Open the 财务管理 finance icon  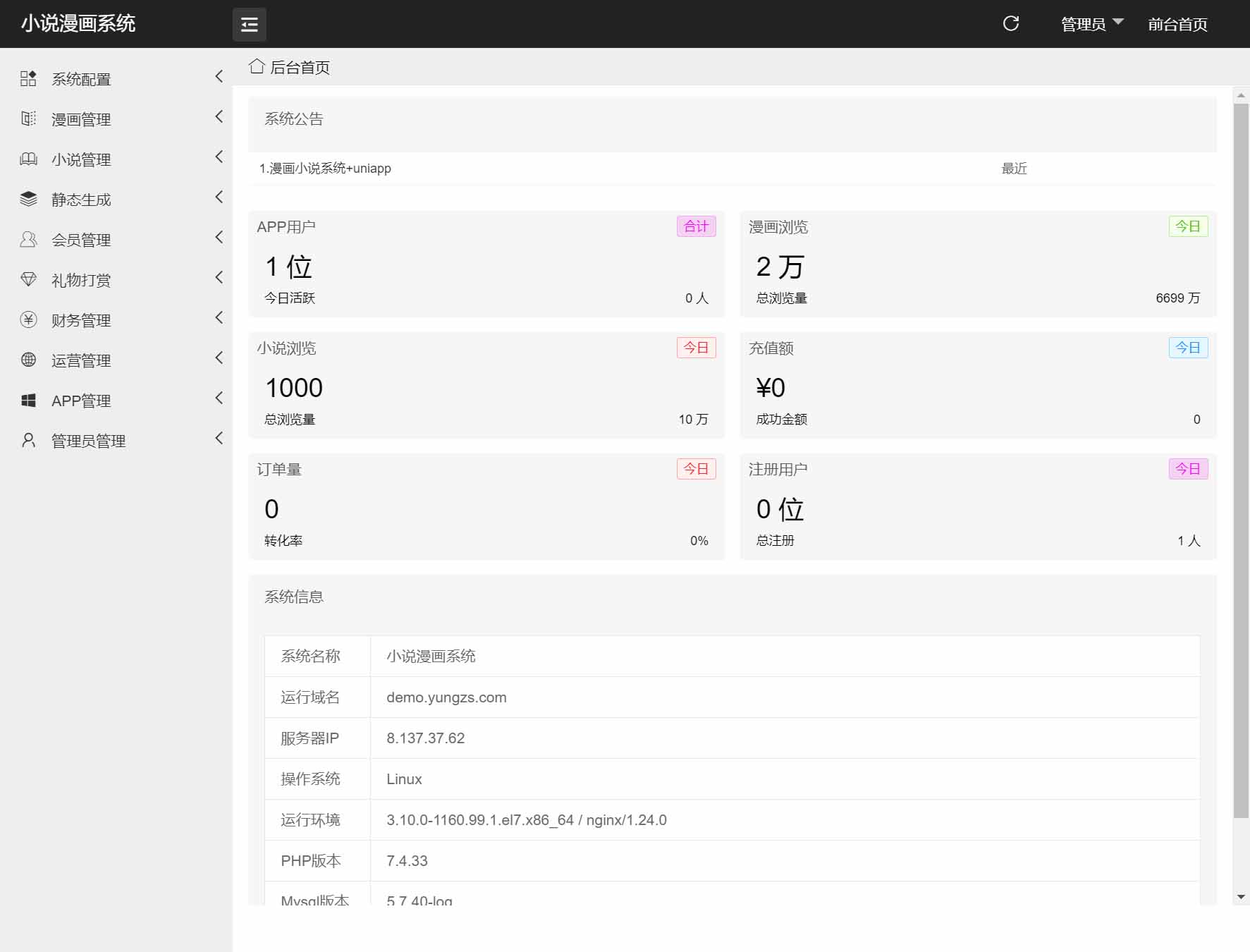[28, 319]
